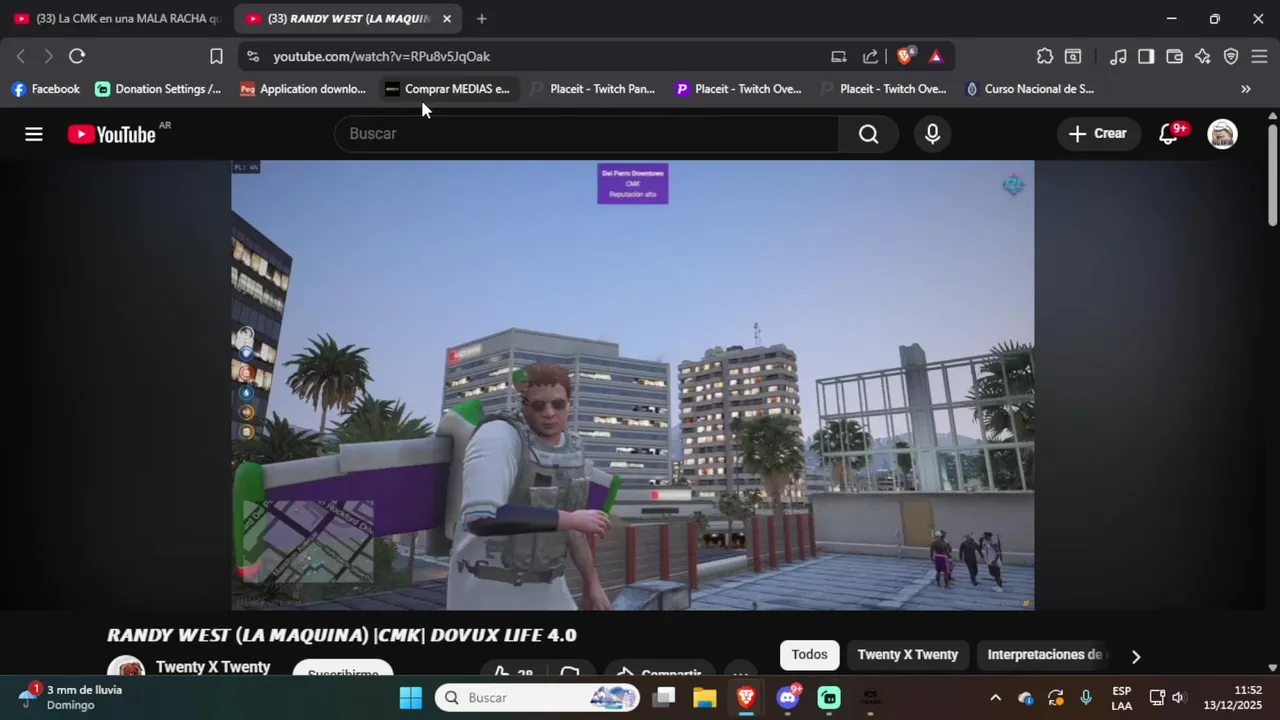The width and height of the screenshot is (1280, 720).
Task: Open YouTube notifications bell
Action: (1168, 134)
